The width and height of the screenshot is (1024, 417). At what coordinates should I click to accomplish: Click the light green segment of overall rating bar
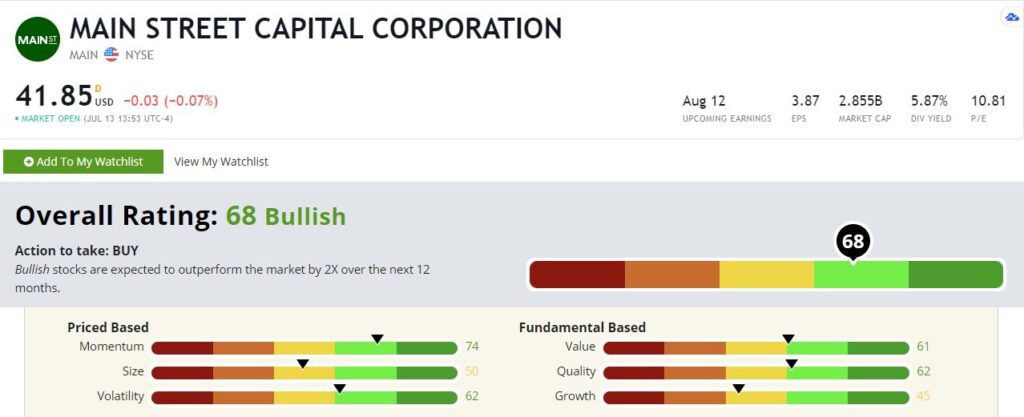click(x=861, y=275)
